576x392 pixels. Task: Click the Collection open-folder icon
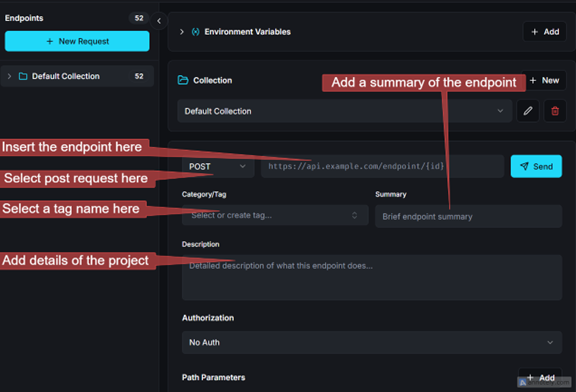[183, 80]
